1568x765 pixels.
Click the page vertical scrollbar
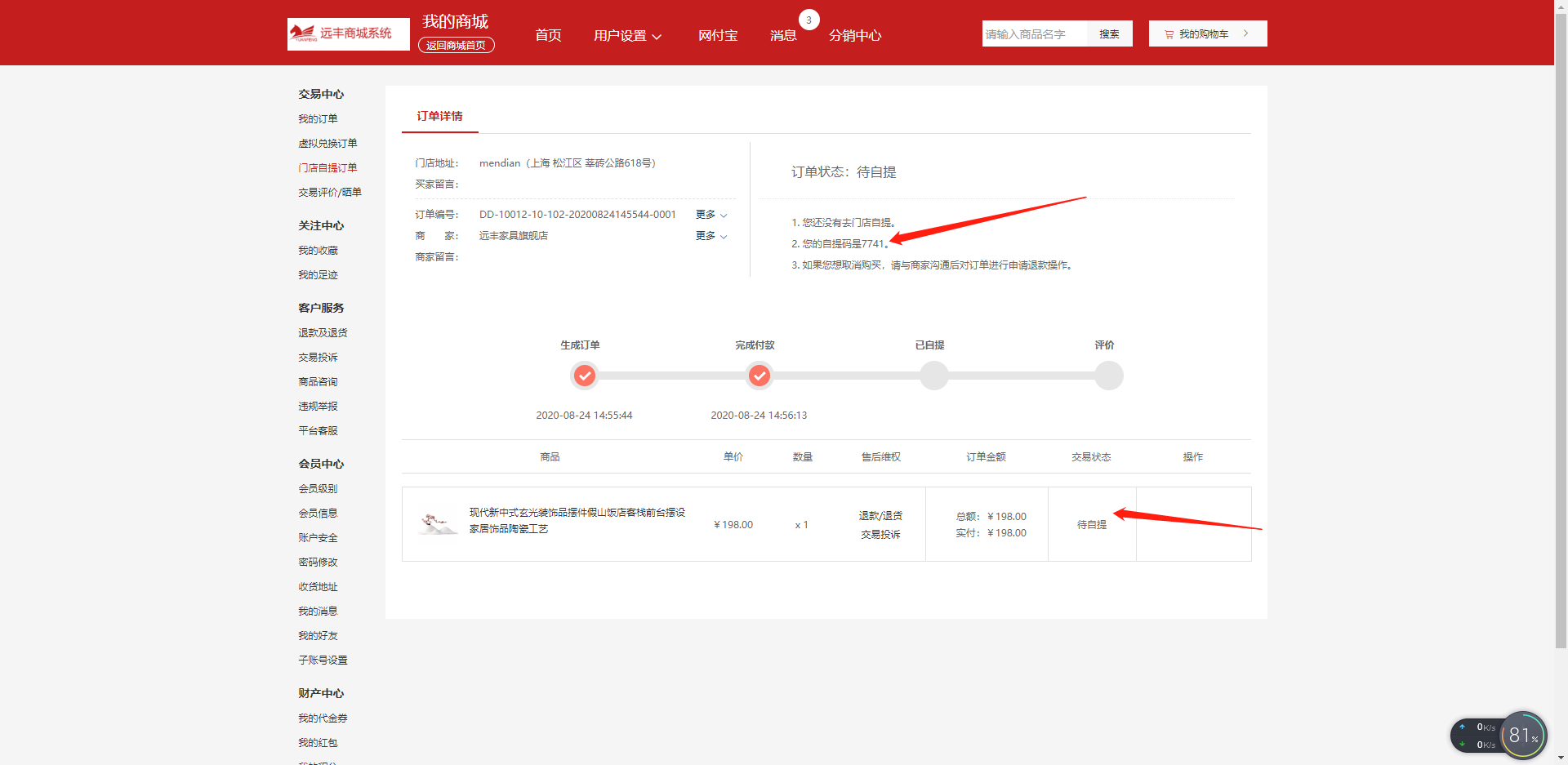pos(1561,331)
